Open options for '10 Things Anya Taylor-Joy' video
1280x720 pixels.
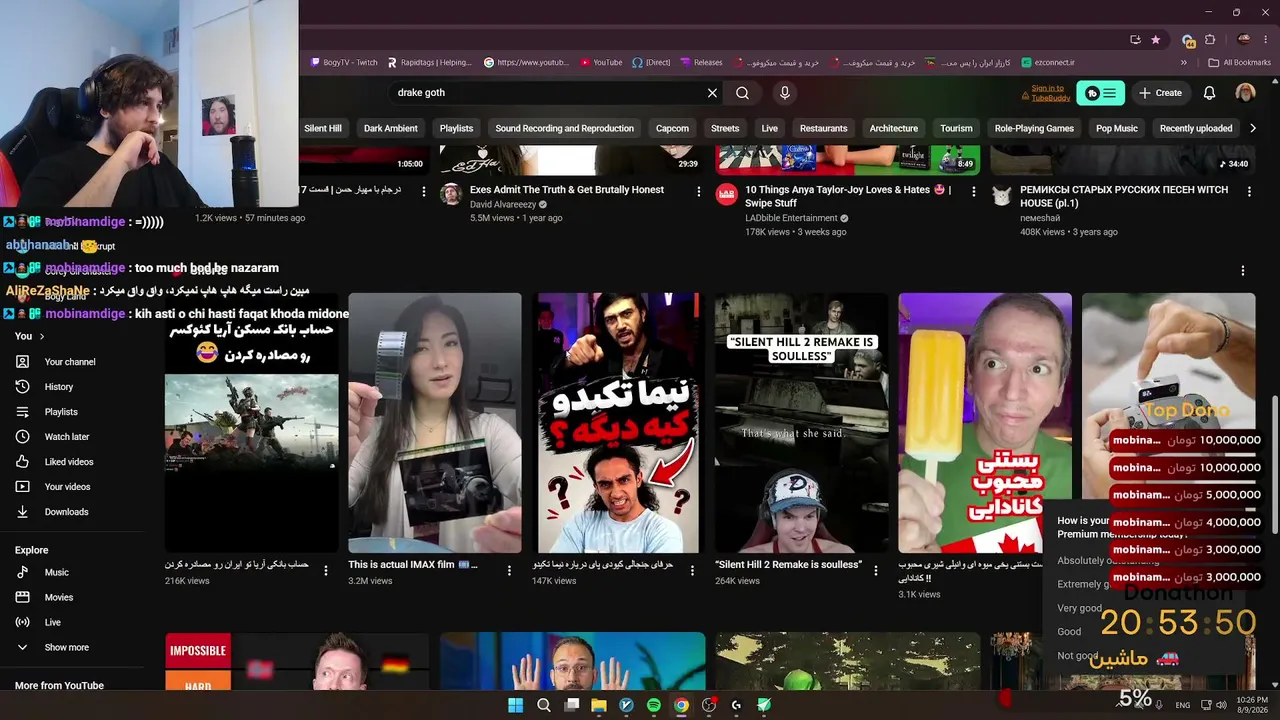(x=973, y=191)
